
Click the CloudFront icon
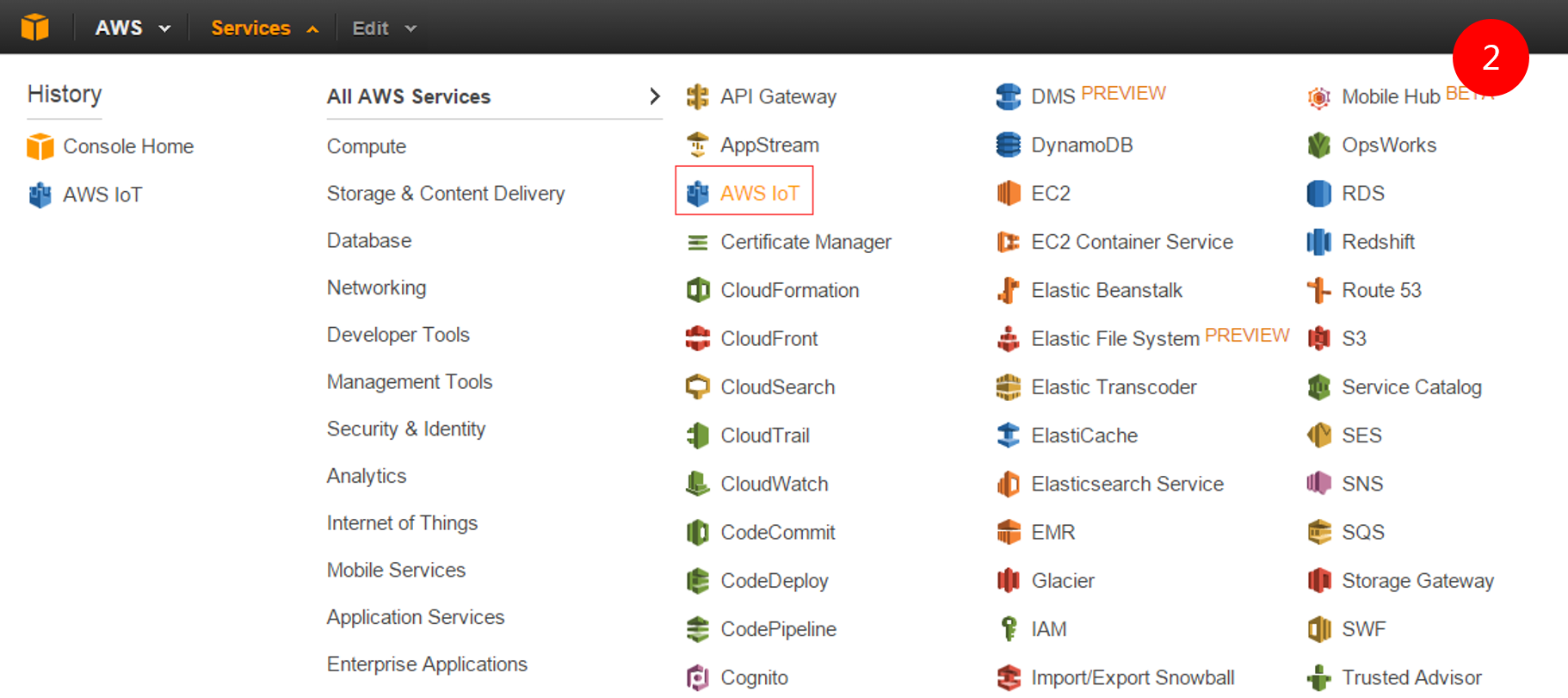click(x=698, y=338)
